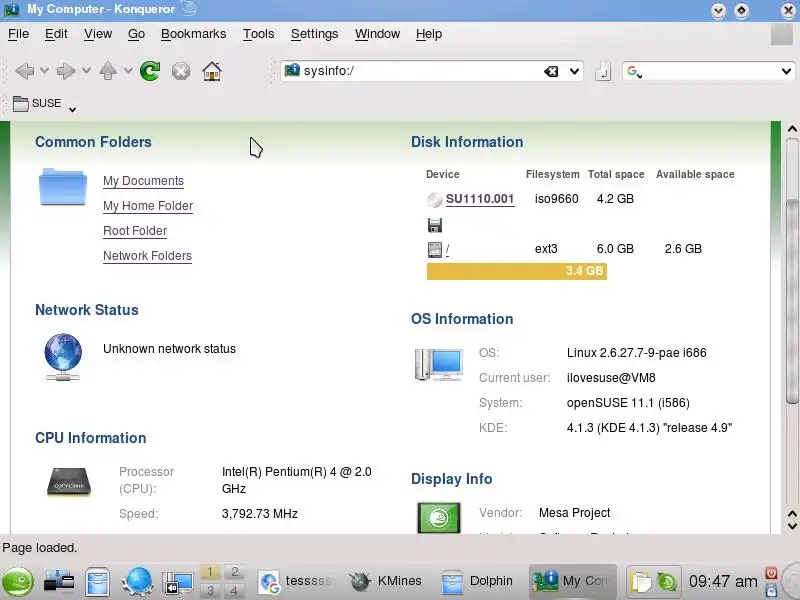This screenshot has width=800, height=600.
Task: Launch the web browser globe in panel
Action: (137, 582)
